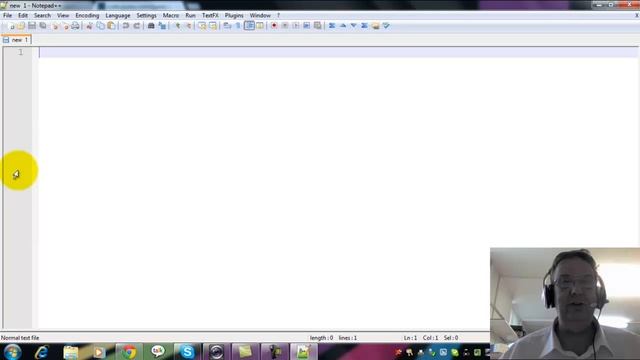Image resolution: width=640 pixels, height=360 pixels.
Task: Start macro recording with red dot icon
Action: [274, 26]
